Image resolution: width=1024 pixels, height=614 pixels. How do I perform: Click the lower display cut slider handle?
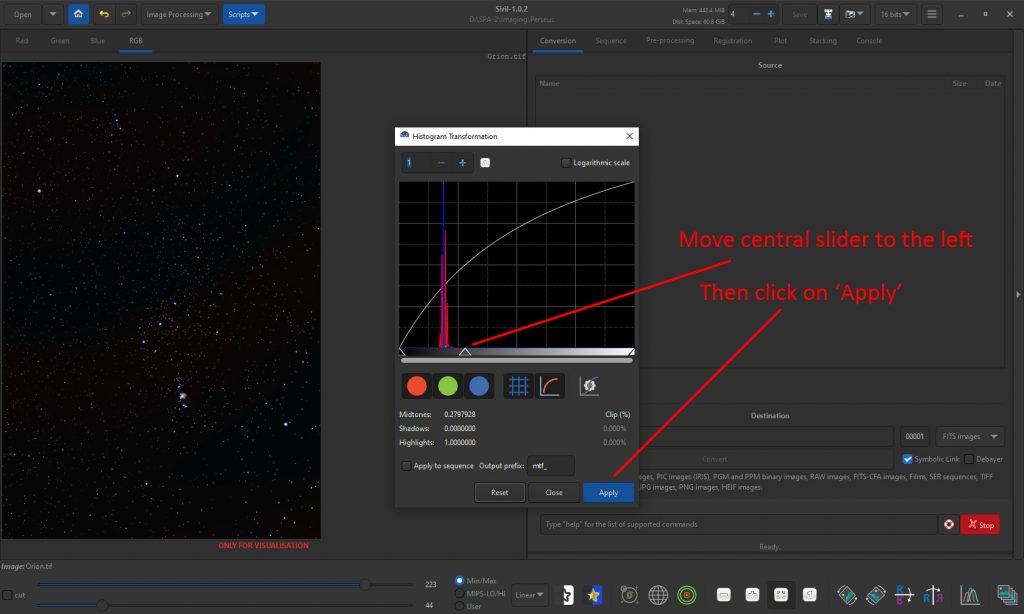click(103, 605)
